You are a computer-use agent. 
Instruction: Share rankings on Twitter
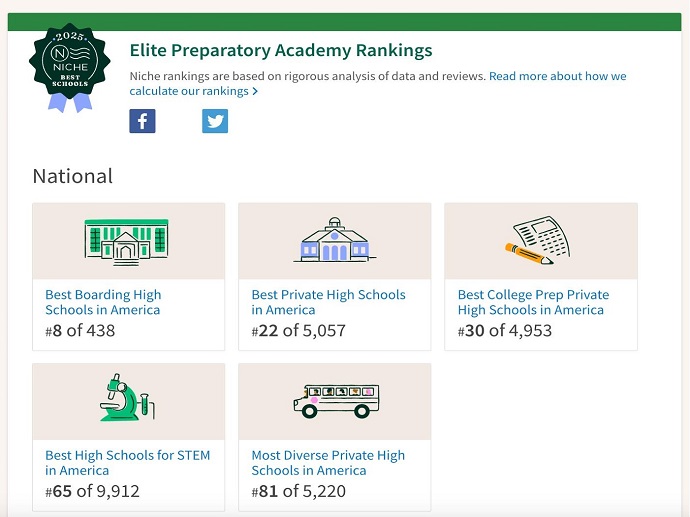(215, 121)
